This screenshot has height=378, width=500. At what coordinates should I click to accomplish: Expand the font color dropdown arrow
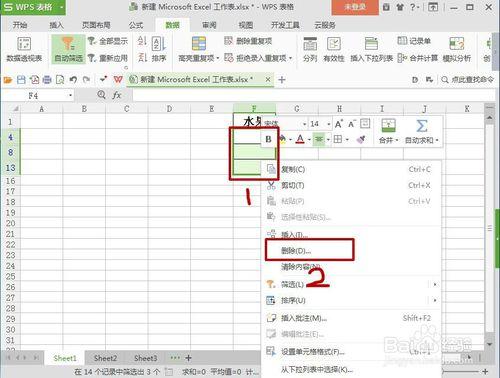pyautogui.click(x=308, y=140)
